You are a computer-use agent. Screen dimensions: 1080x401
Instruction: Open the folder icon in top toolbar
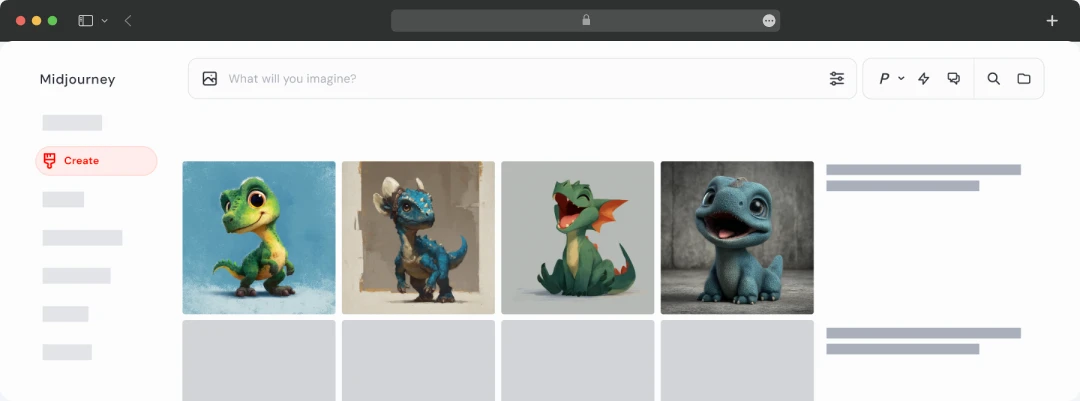(1024, 79)
